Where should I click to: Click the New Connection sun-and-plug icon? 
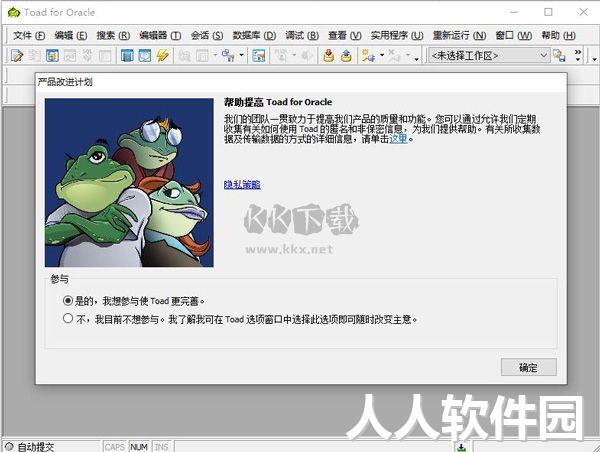[x=368, y=56]
